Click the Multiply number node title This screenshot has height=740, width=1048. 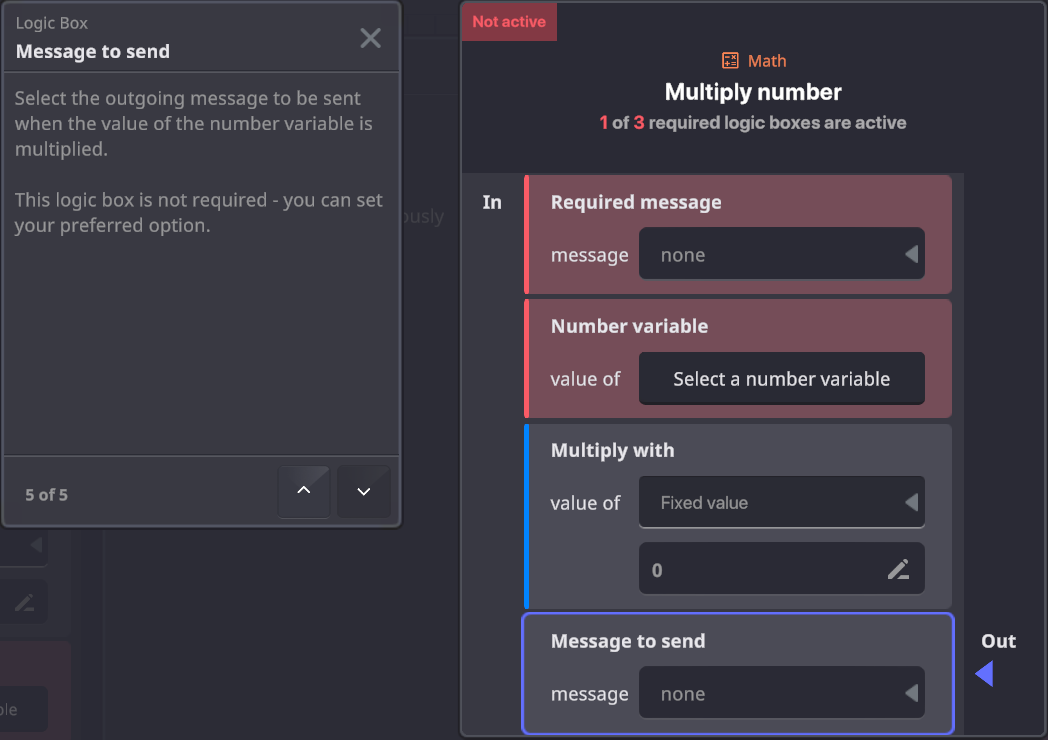753,92
